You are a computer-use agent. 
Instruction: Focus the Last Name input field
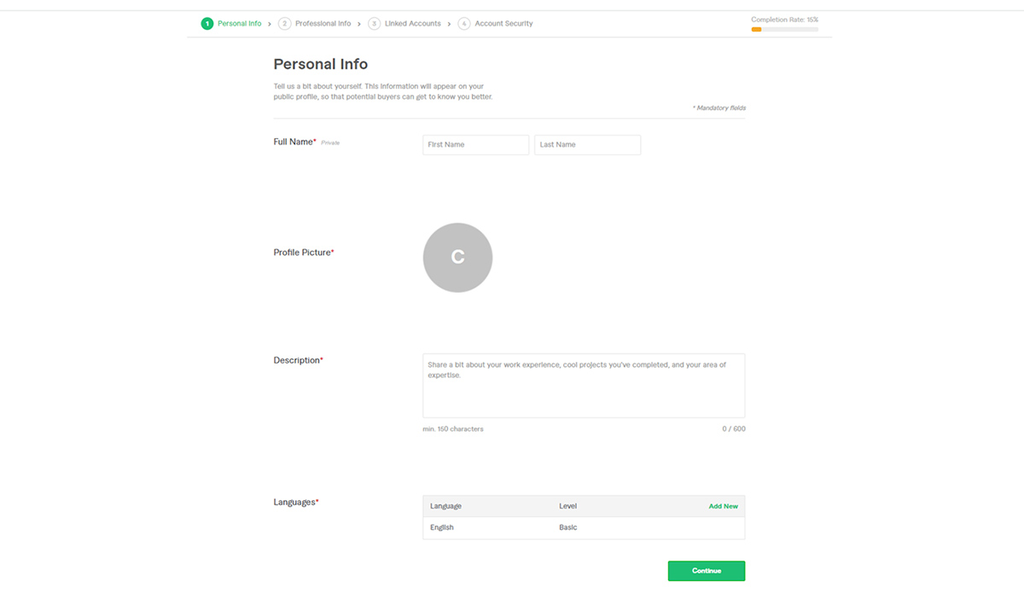(x=587, y=144)
